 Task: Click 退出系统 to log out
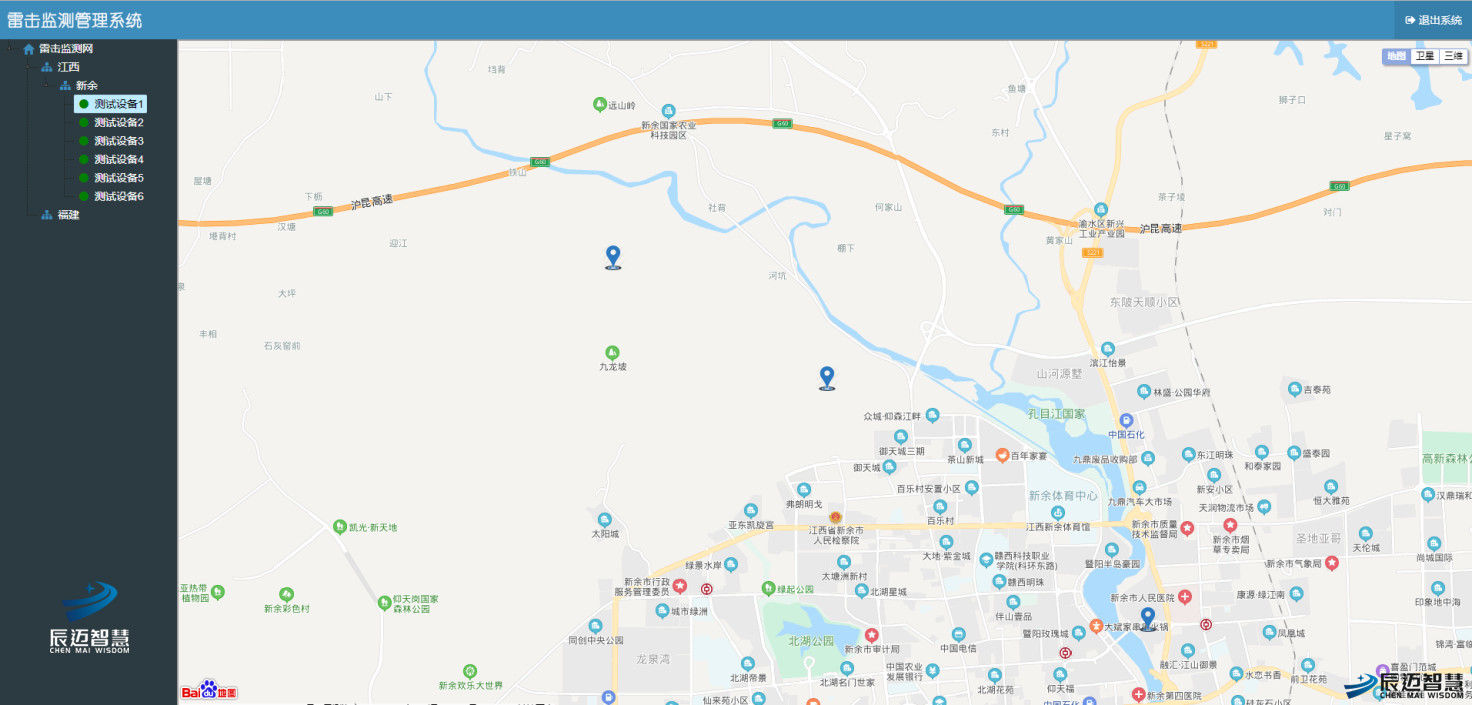(x=1433, y=20)
